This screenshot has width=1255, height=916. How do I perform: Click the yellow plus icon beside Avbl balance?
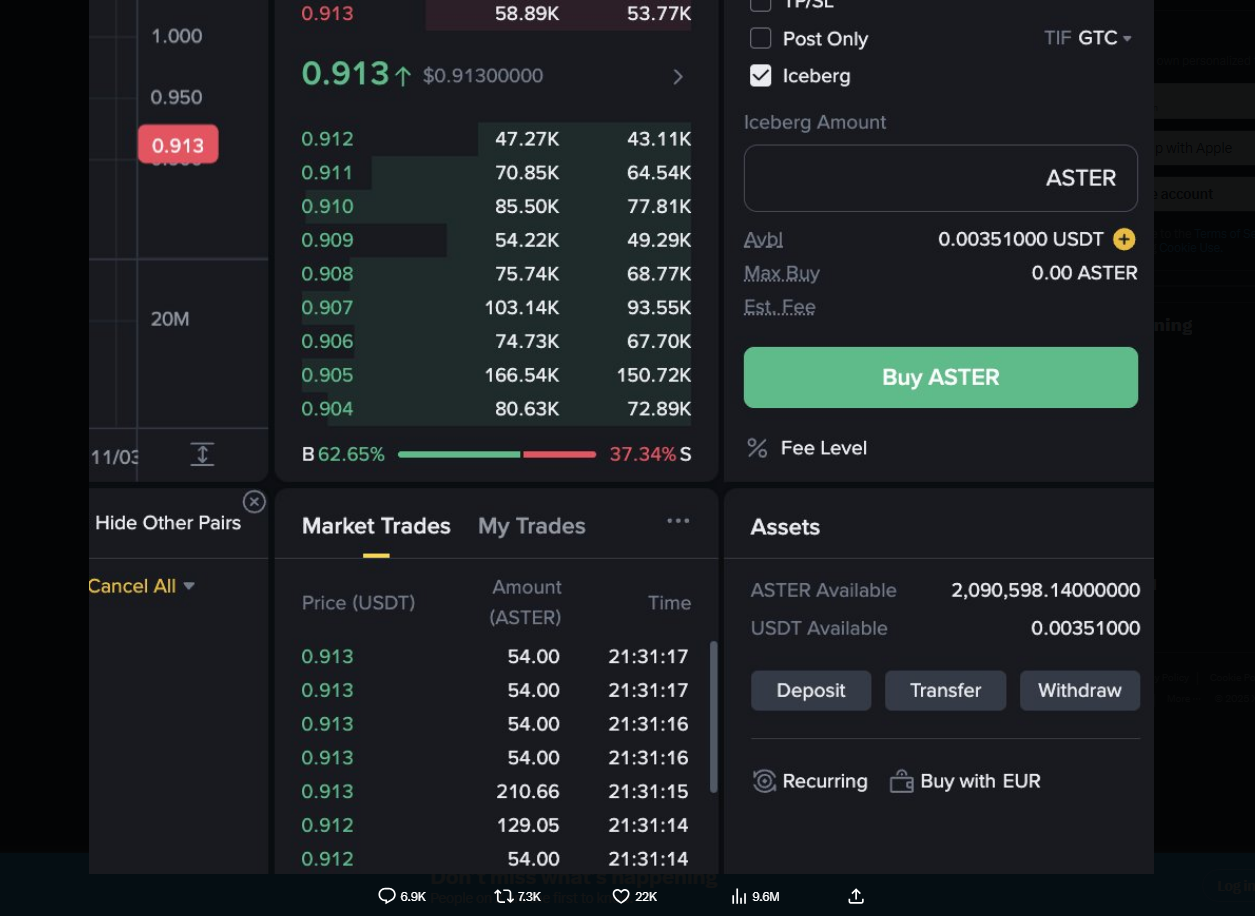click(1124, 239)
